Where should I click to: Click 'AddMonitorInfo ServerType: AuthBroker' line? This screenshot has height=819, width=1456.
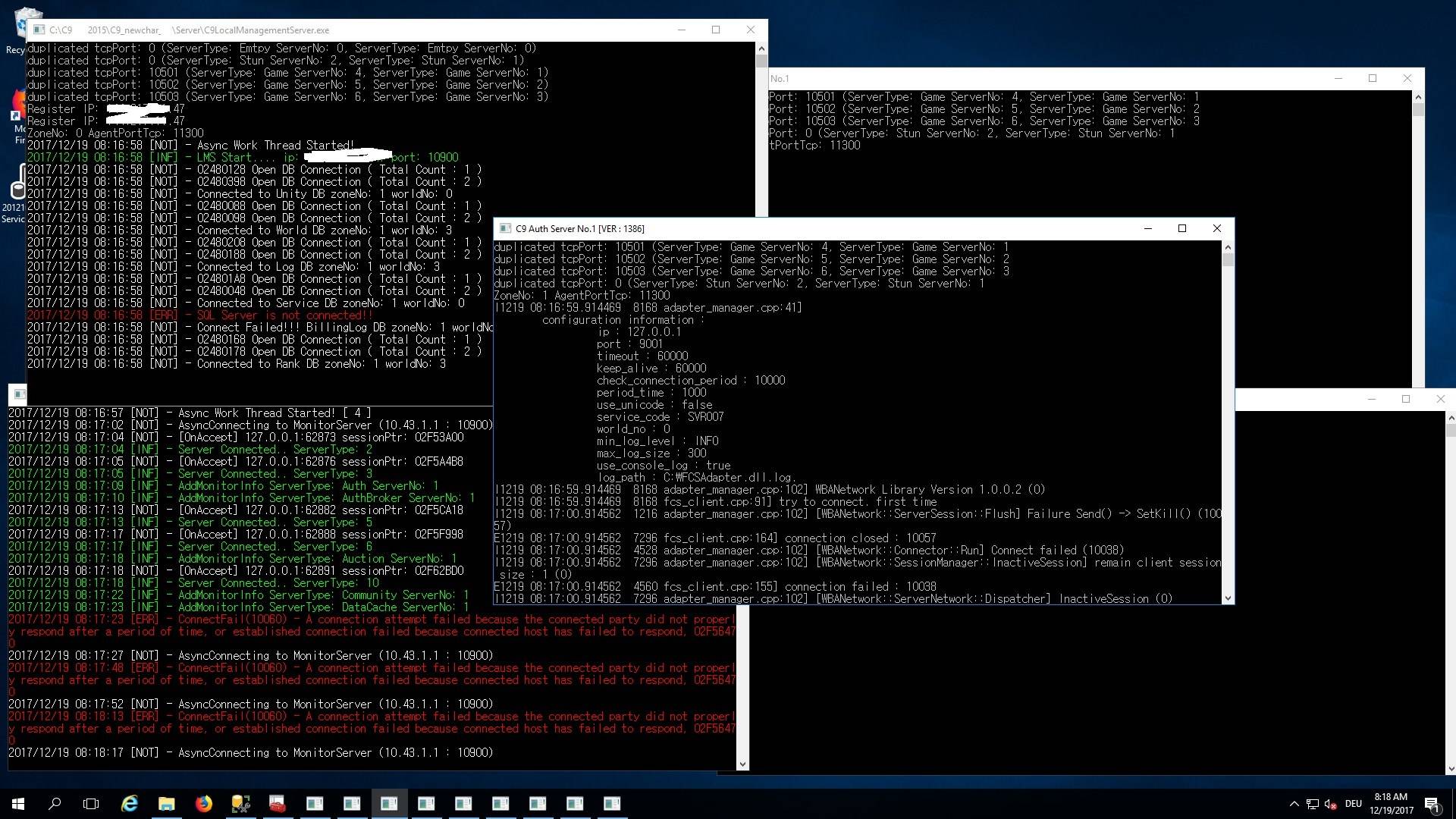(242, 498)
